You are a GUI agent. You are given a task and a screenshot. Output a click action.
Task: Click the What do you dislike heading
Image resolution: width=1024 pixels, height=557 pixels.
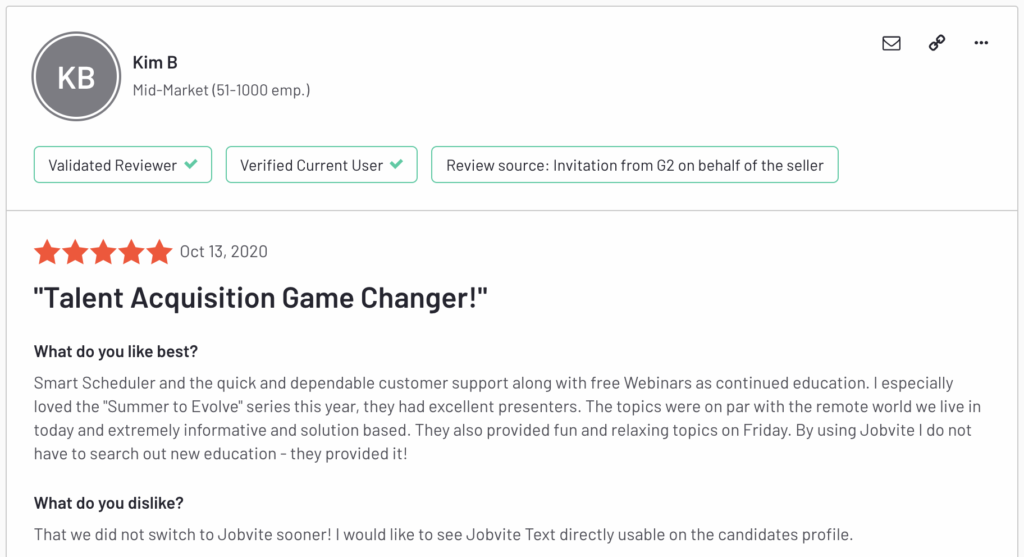(x=108, y=503)
